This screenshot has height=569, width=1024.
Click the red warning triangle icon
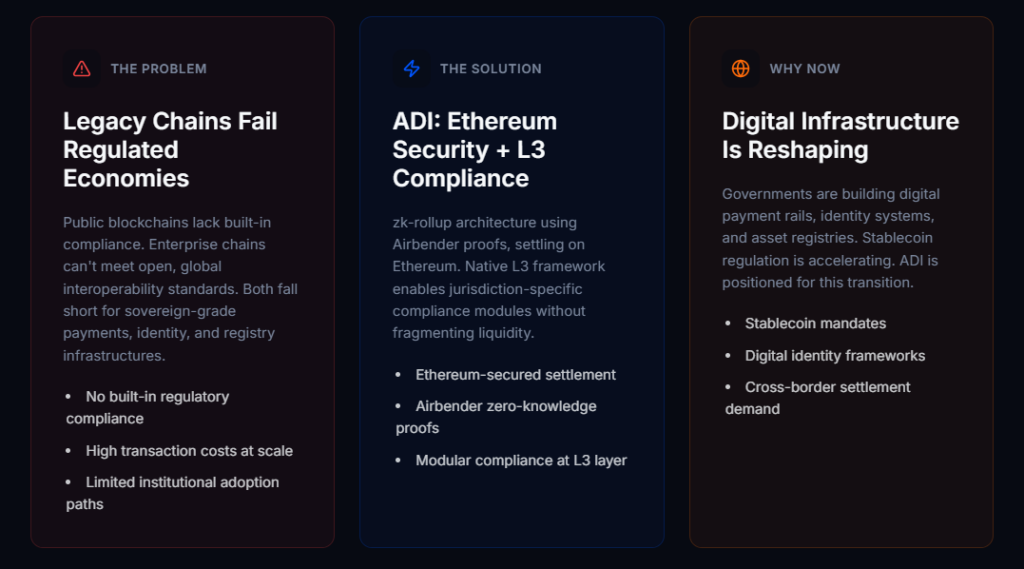(x=82, y=69)
